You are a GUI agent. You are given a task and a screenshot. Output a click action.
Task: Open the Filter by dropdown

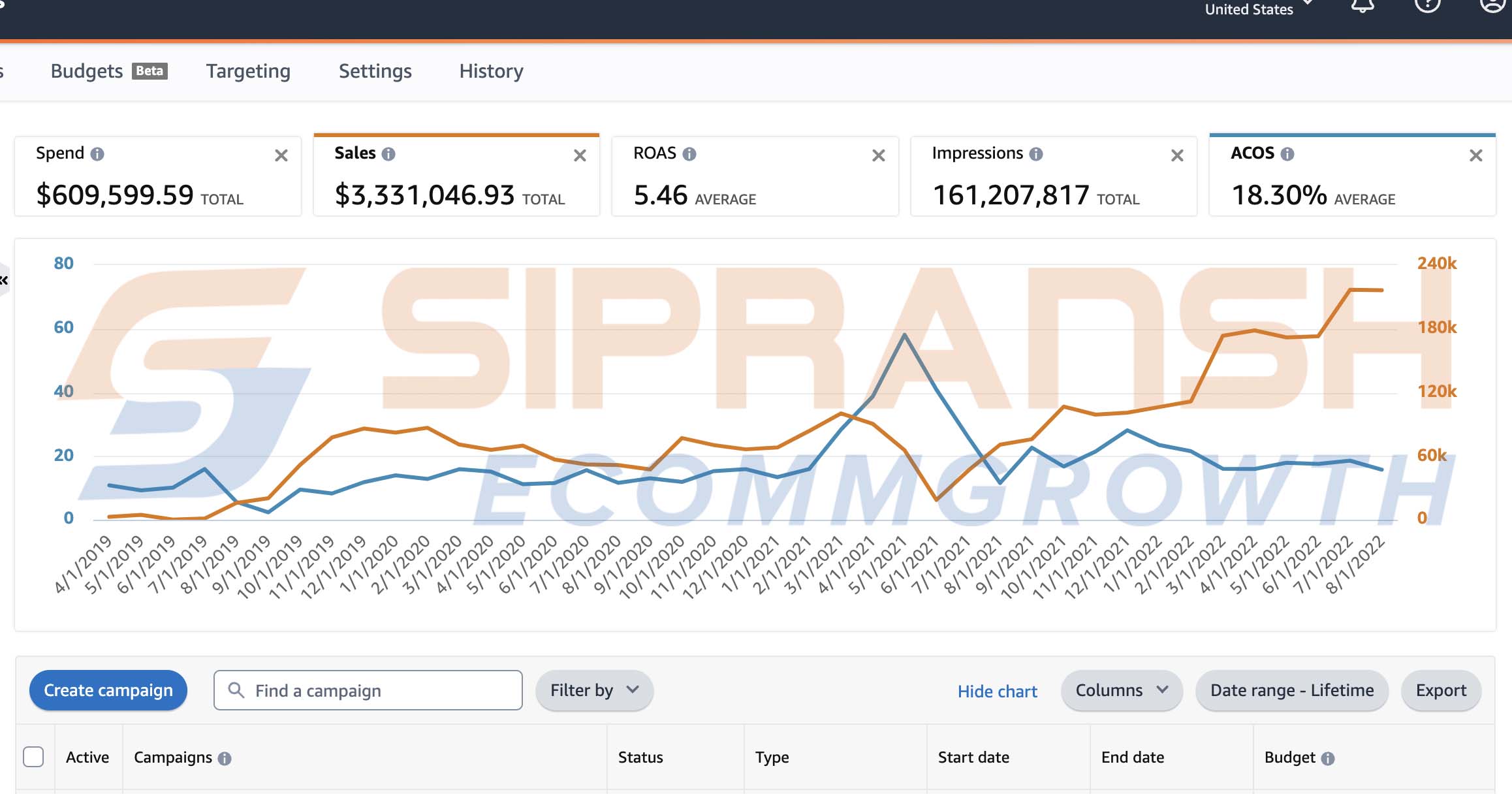(594, 690)
